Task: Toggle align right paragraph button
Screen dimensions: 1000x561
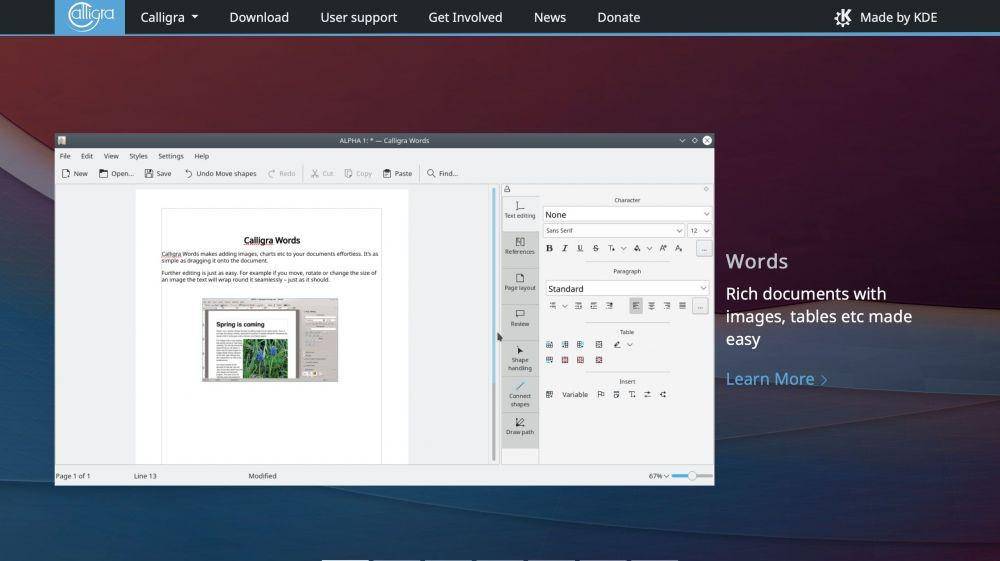Action: 666,307
